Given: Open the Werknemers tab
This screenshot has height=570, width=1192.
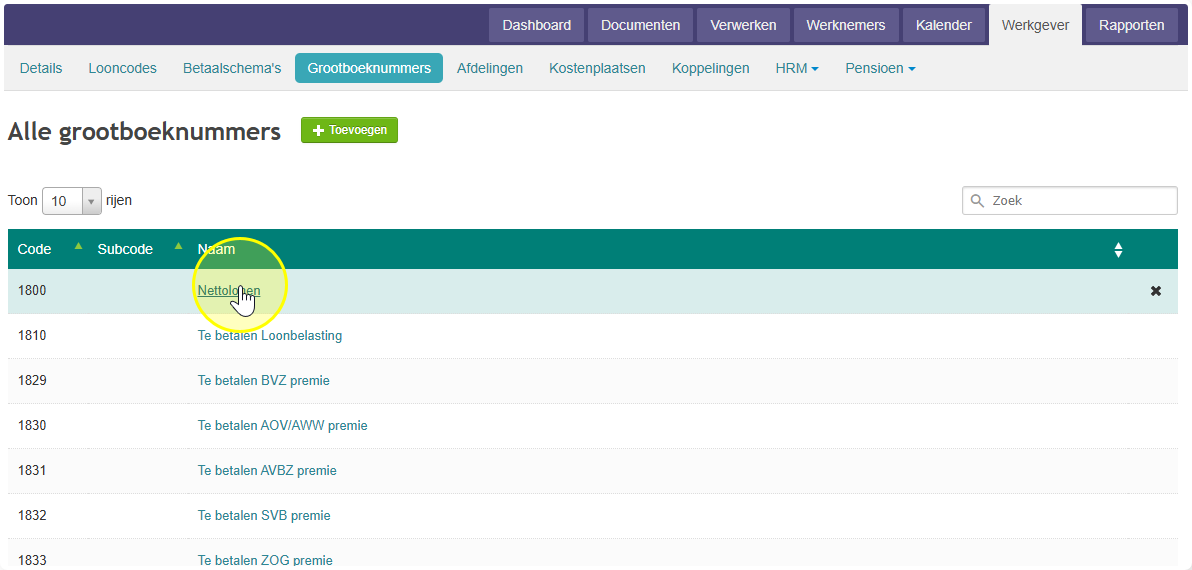Looking at the screenshot, I should [846, 25].
